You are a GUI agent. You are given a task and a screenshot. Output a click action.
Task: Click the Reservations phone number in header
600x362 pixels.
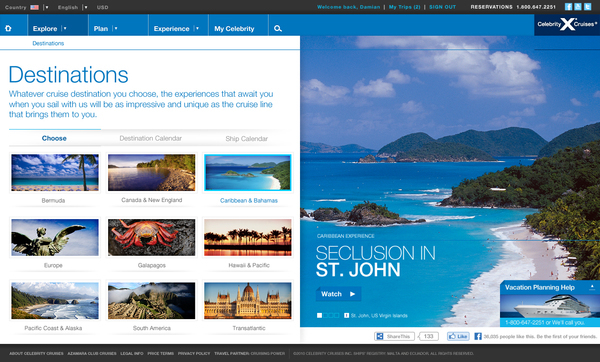coord(536,7)
